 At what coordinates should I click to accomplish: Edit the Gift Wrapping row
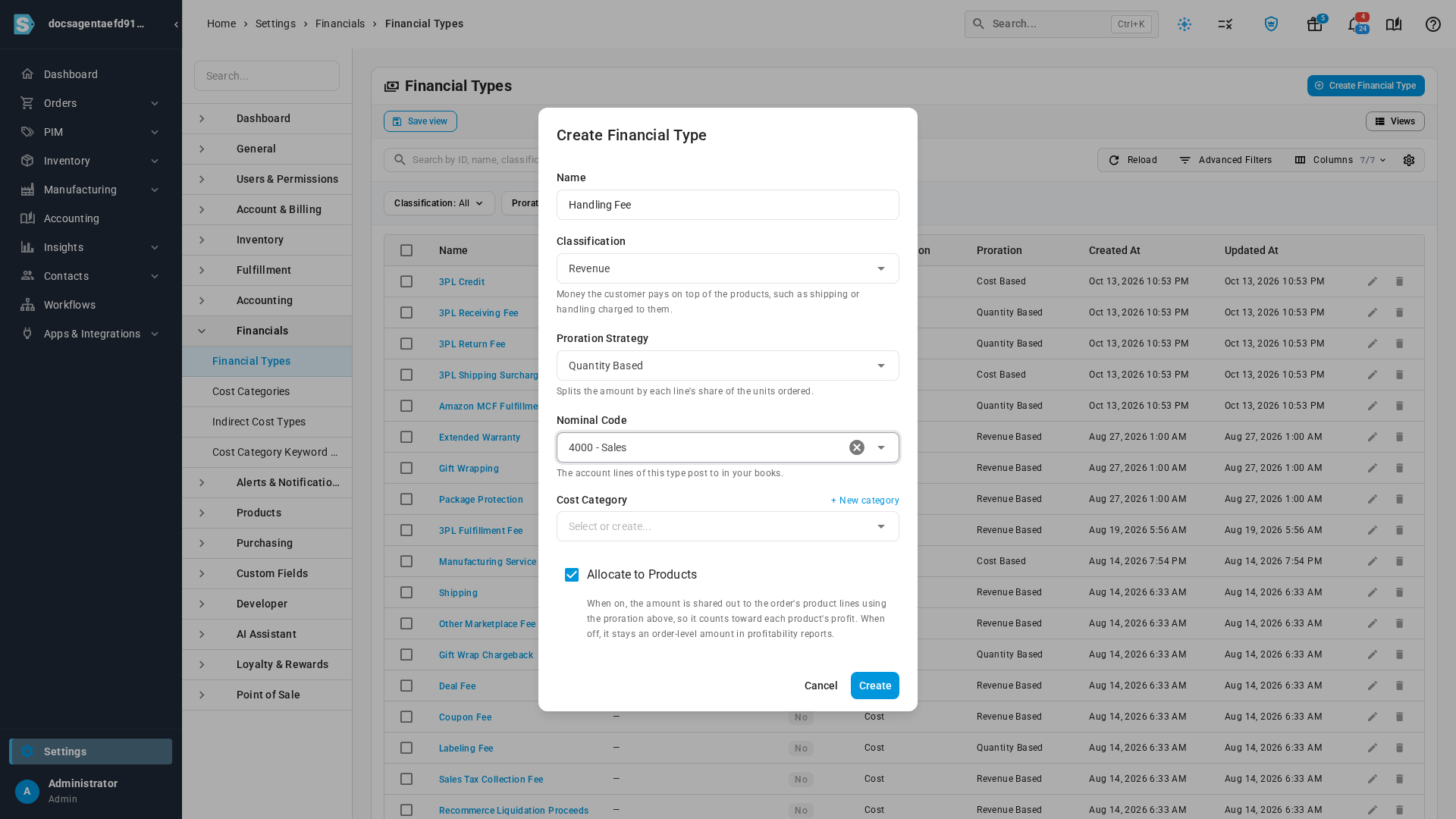point(1373,468)
